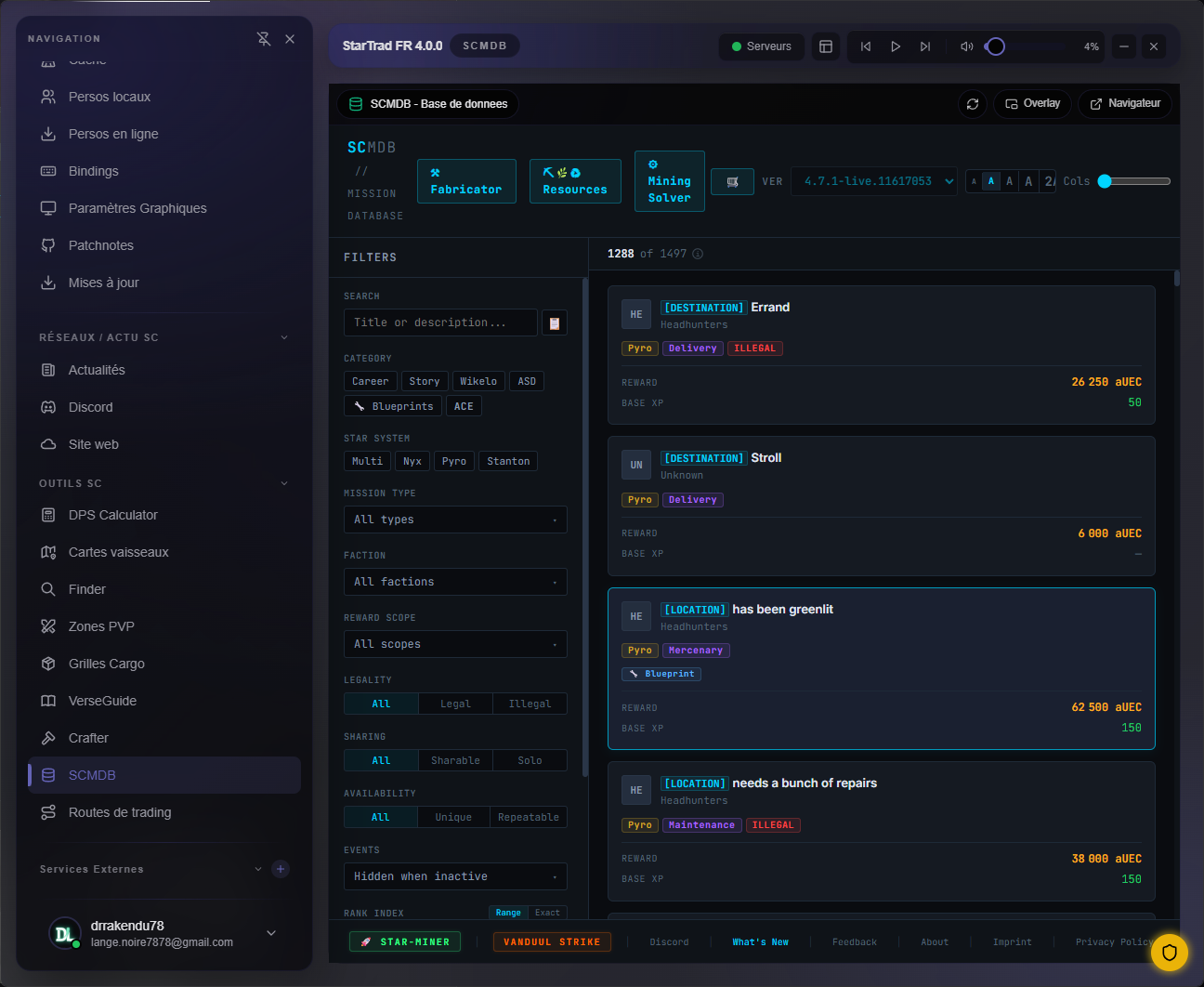Open the Fabricator page
The width and height of the screenshot is (1204, 987).
tap(466, 181)
